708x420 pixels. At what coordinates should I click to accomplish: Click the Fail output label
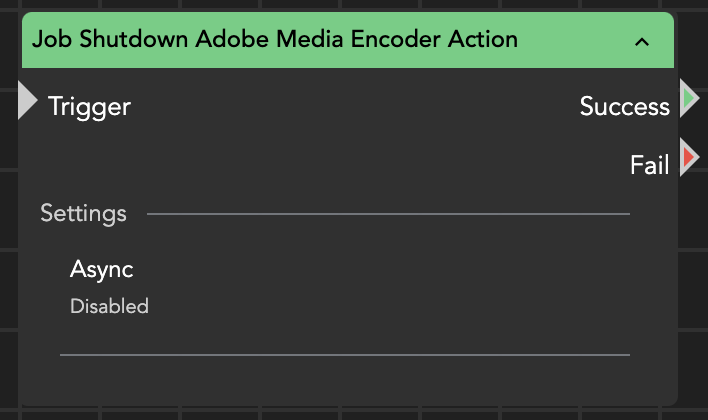click(x=649, y=165)
